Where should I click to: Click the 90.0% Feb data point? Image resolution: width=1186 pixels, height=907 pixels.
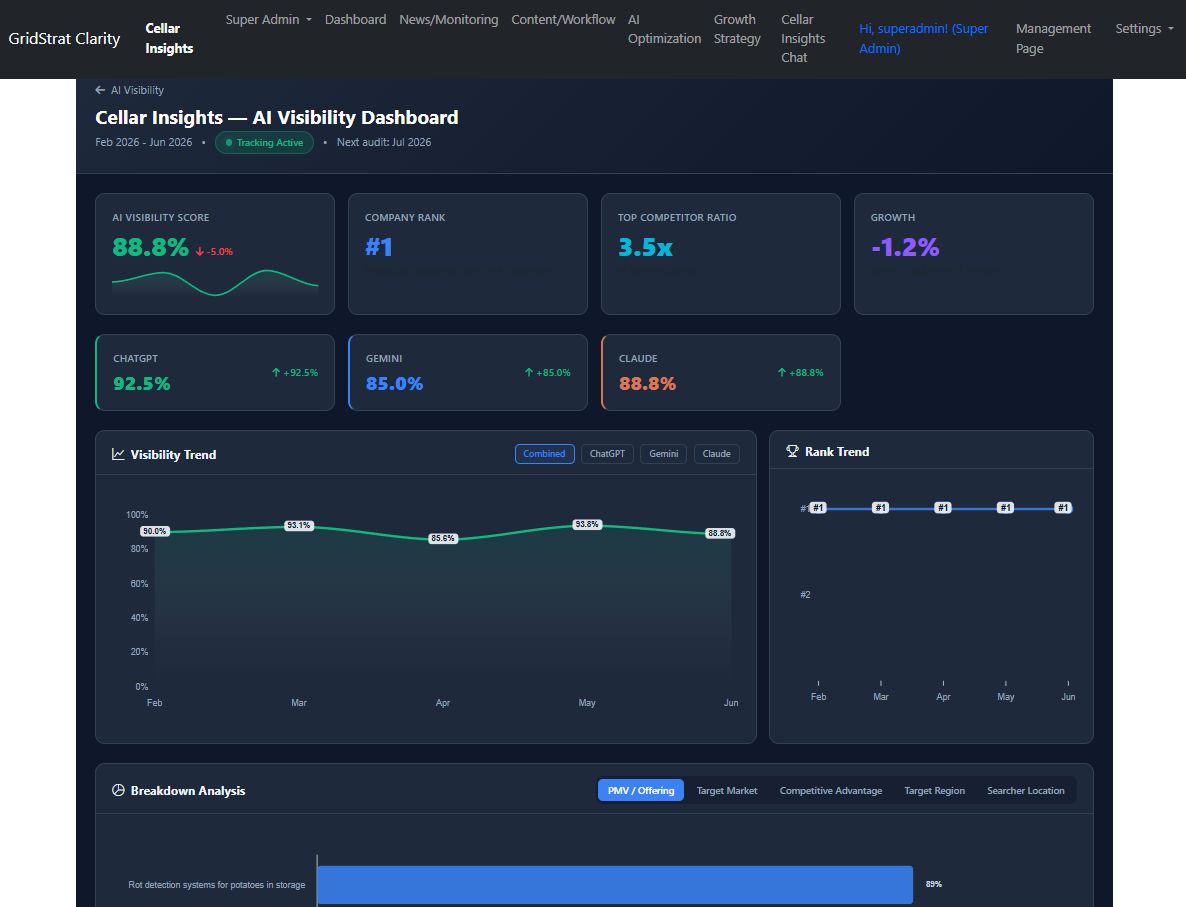point(154,531)
